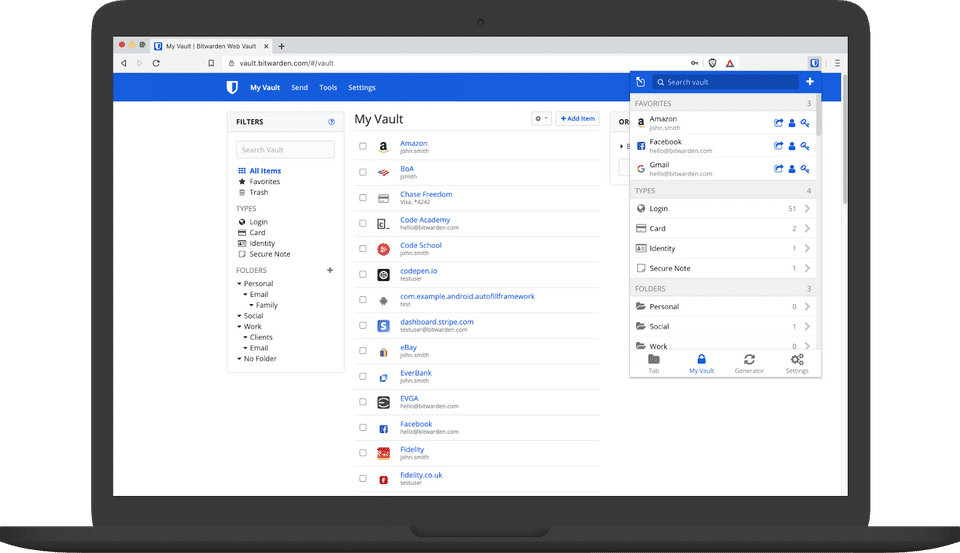The height and width of the screenshot is (553, 960).
Task: Open a new browser tab with the plus
Action: point(282,46)
